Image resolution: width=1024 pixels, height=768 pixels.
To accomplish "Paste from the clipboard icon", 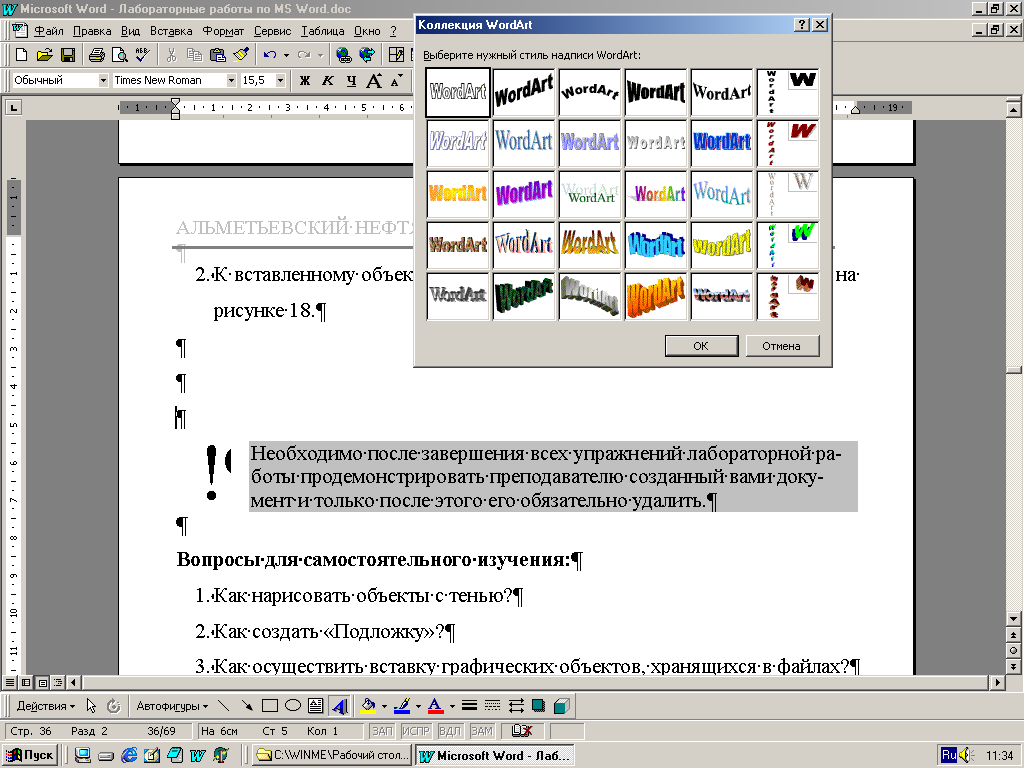I will [217, 55].
